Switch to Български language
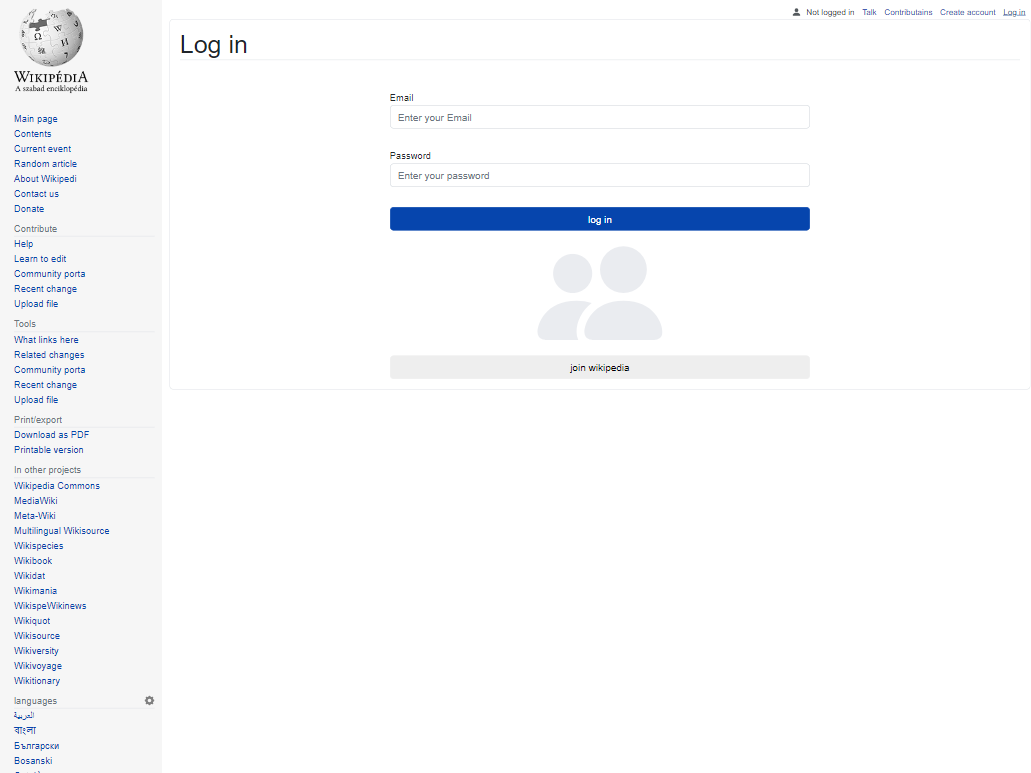 [36, 745]
